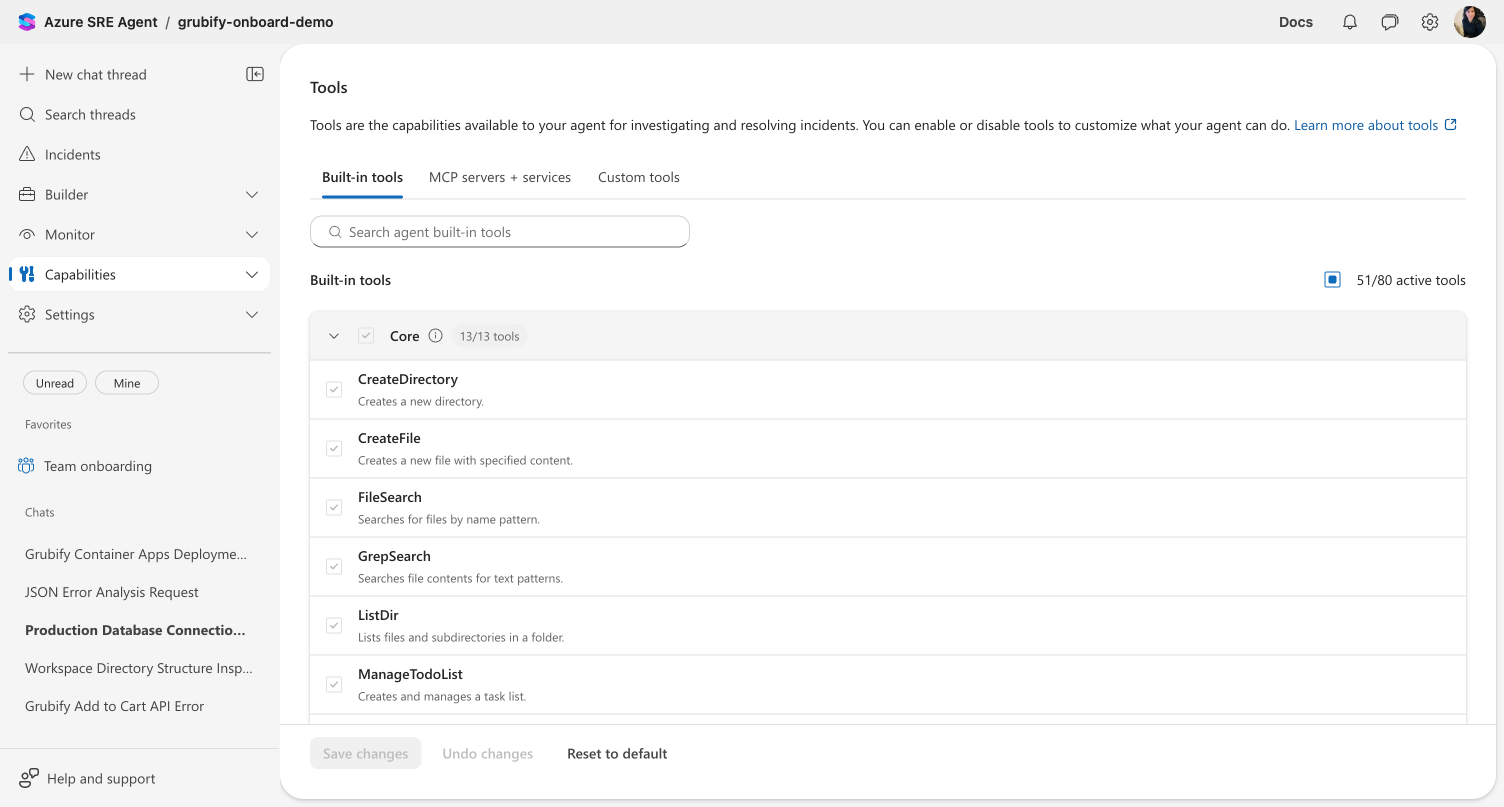This screenshot has width=1504, height=807.
Task: Click the info icon next to Core
Action: [x=435, y=336]
